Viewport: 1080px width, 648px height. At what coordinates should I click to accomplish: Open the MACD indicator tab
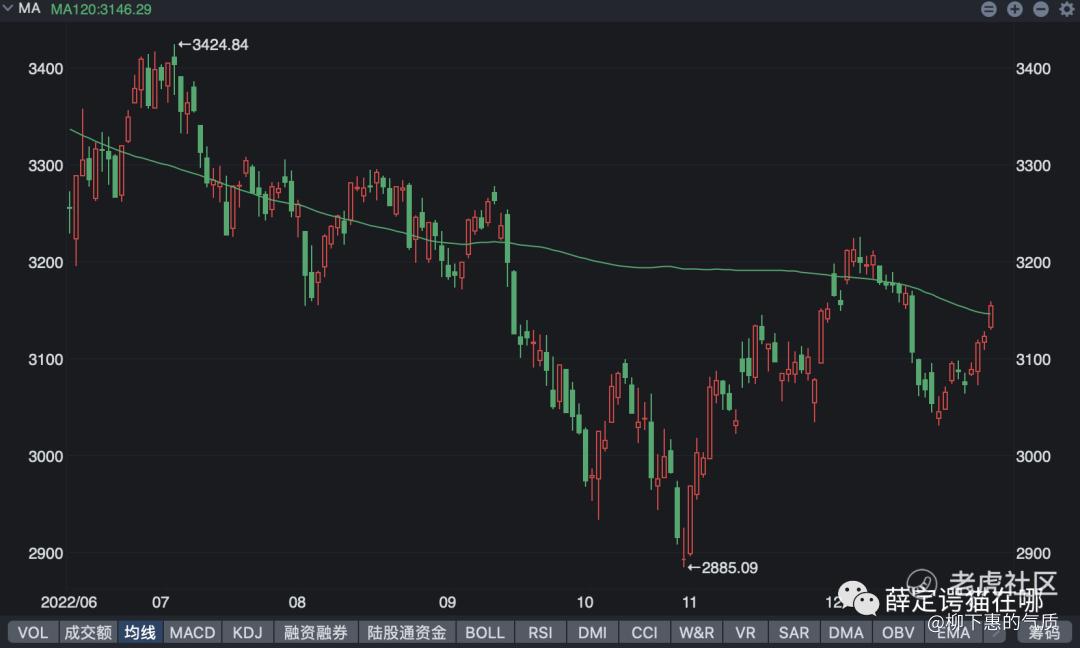click(x=192, y=632)
